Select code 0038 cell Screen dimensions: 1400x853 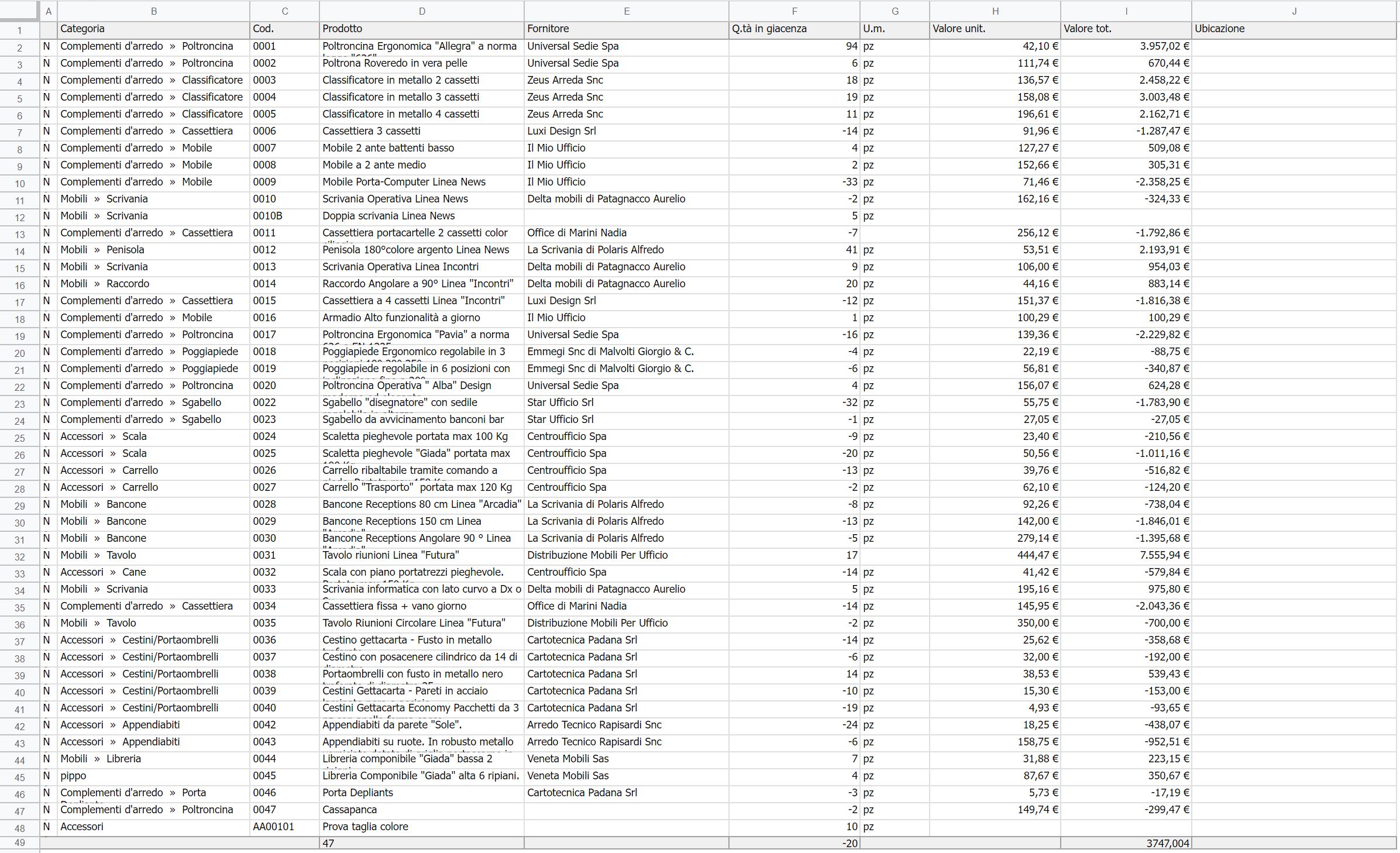point(284,675)
